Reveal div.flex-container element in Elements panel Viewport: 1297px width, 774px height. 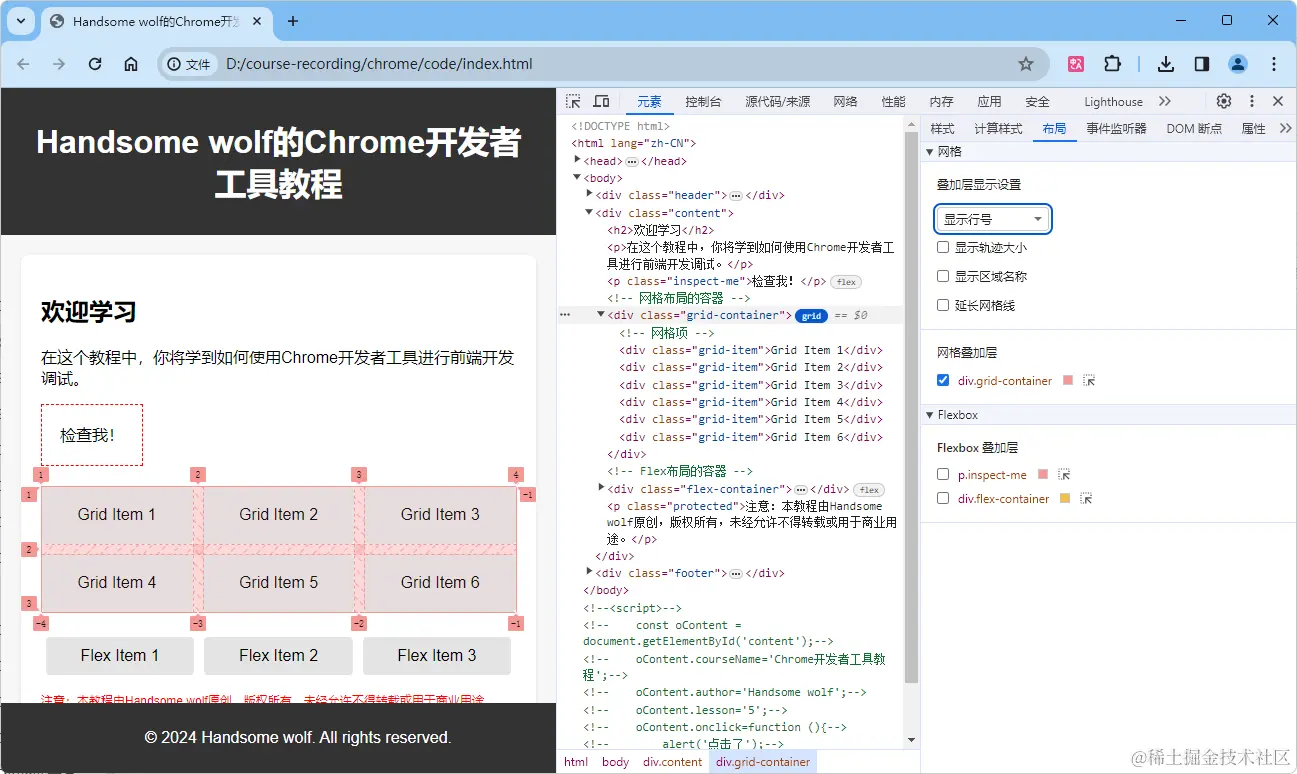click(x=1086, y=498)
